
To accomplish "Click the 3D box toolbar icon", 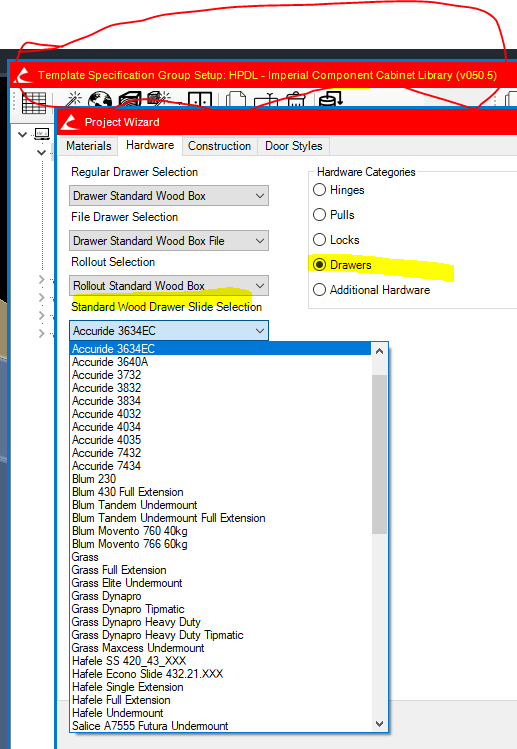I will 129,99.
